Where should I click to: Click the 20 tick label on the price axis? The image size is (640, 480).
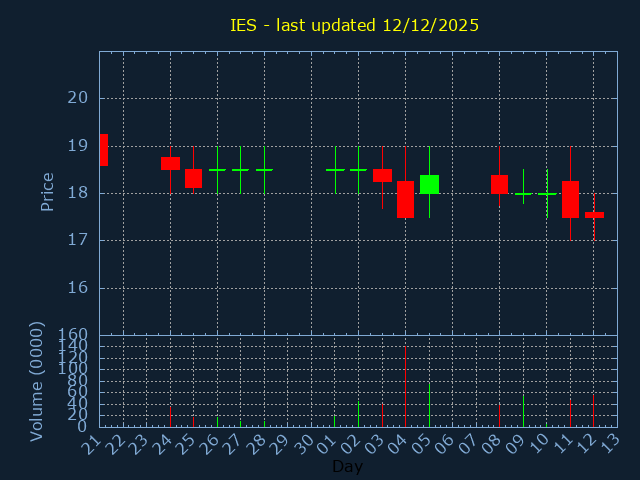tap(78, 98)
